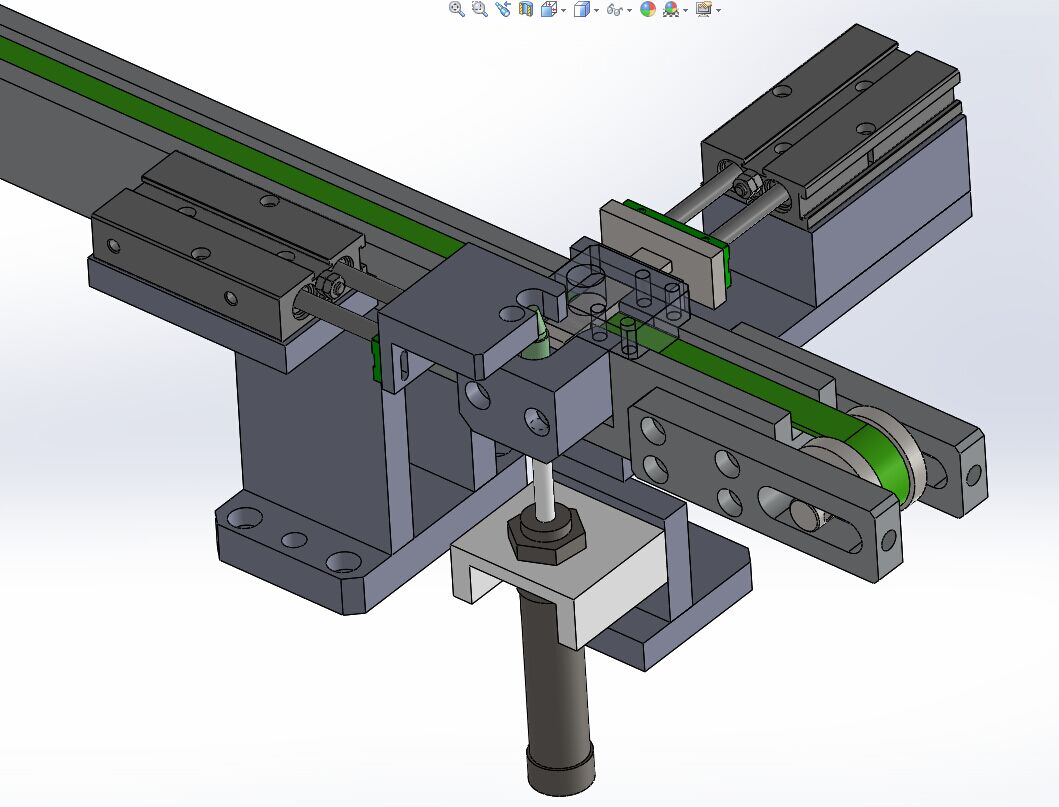Click the Display Style cube icon
The width and height of the screenshot is (1059, 807).
point(581,9)
